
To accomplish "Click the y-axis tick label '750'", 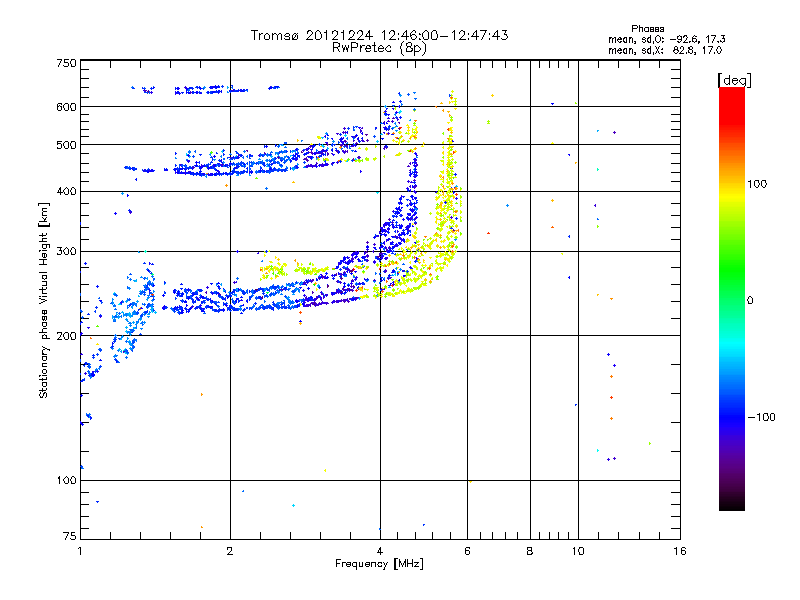I will 66,63.
